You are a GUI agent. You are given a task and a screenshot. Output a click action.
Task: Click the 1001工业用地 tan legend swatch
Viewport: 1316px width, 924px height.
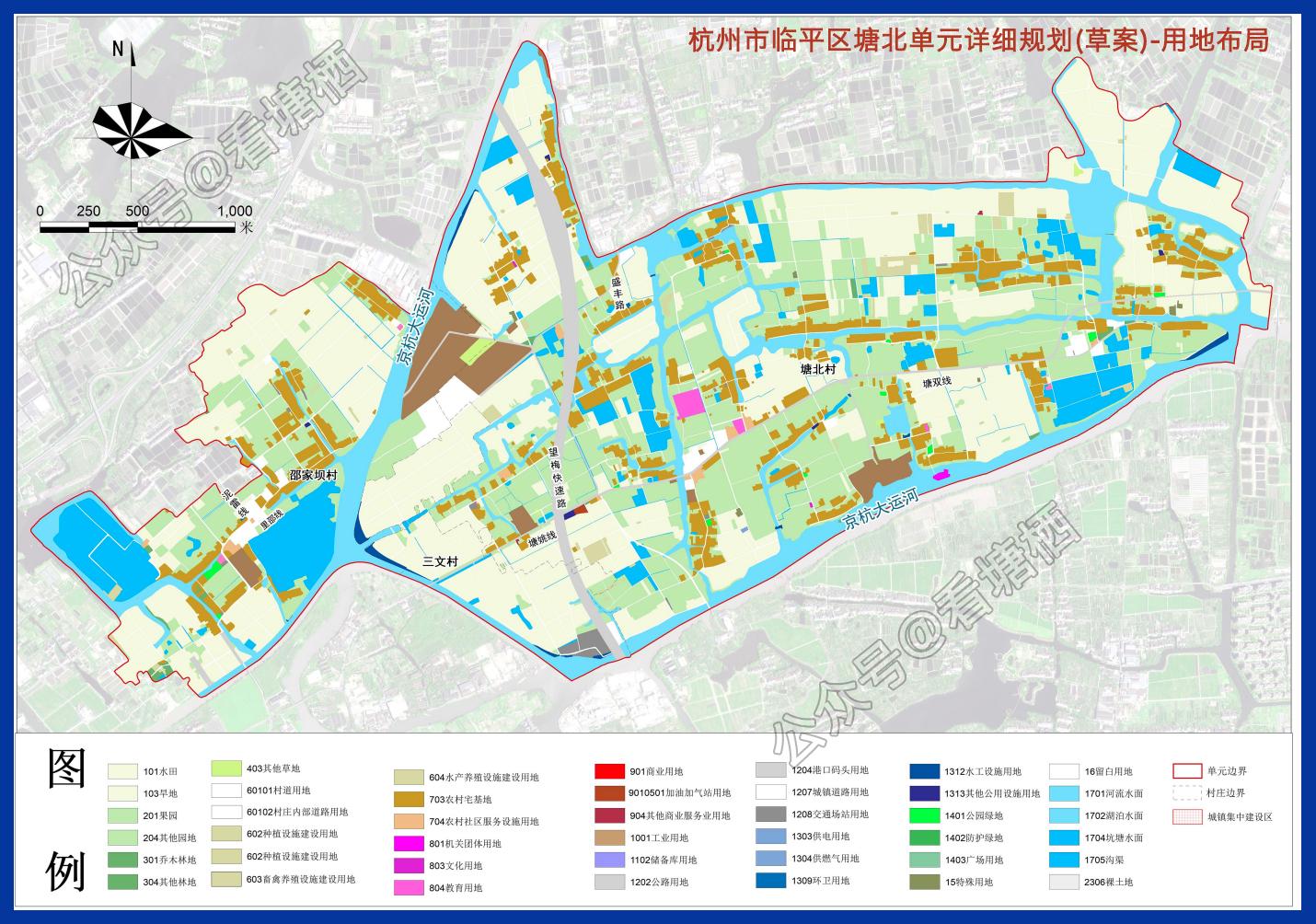point(608,837)
